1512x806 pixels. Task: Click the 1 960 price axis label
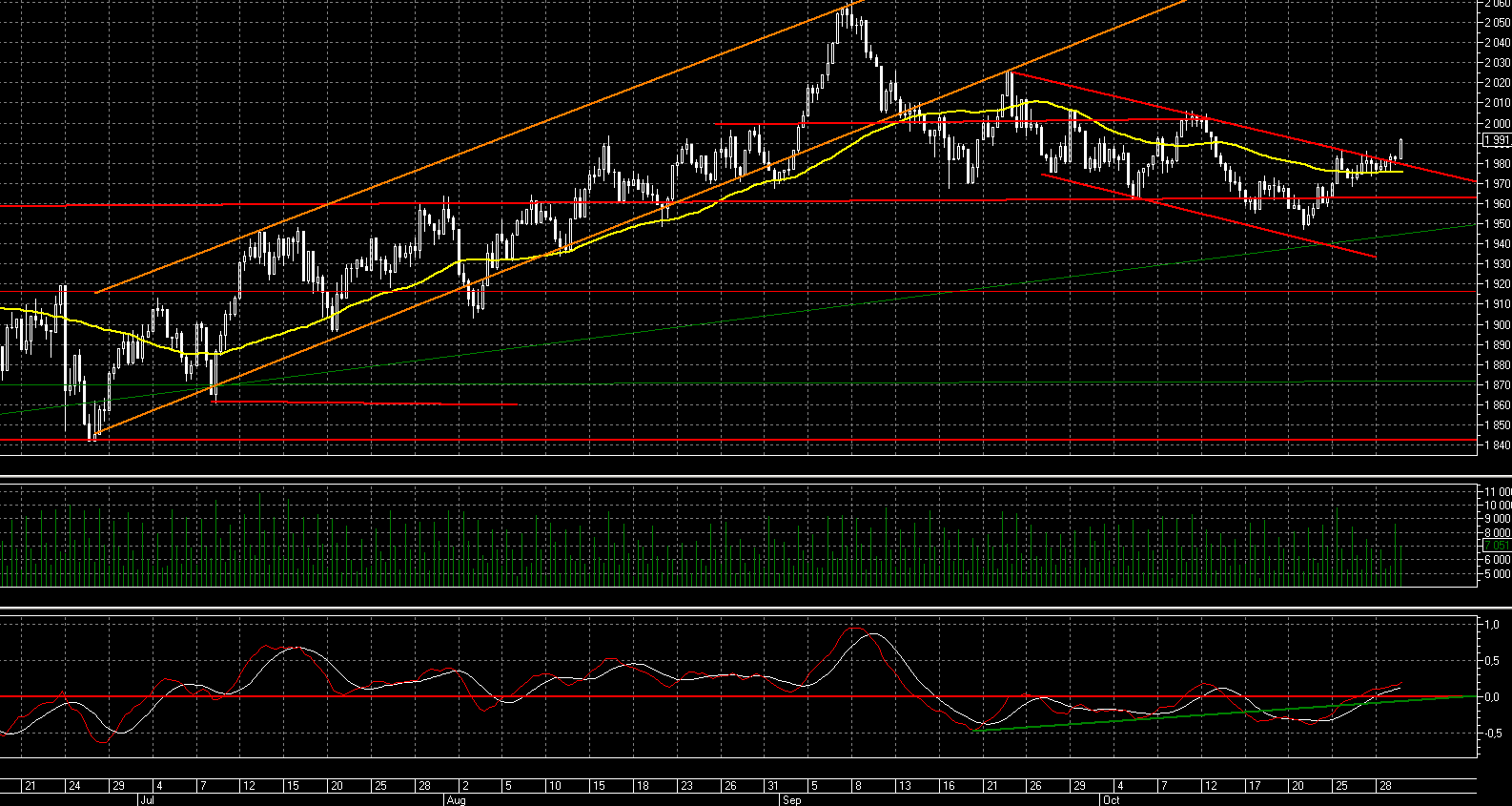click(1498, 203)
